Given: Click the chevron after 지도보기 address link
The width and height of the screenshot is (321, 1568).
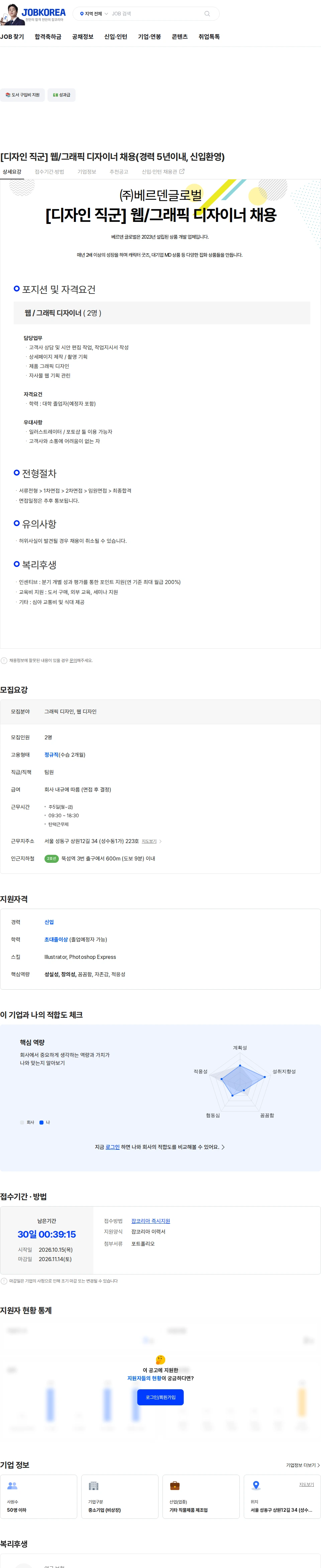Looking at the screenshot, I should [x=160, y=841].
